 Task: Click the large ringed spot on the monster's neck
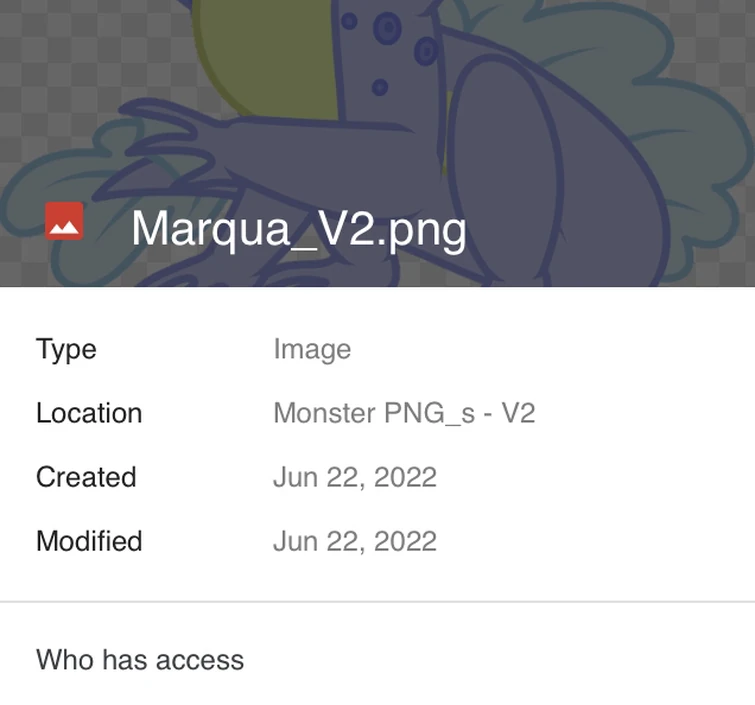pos(387,28)
